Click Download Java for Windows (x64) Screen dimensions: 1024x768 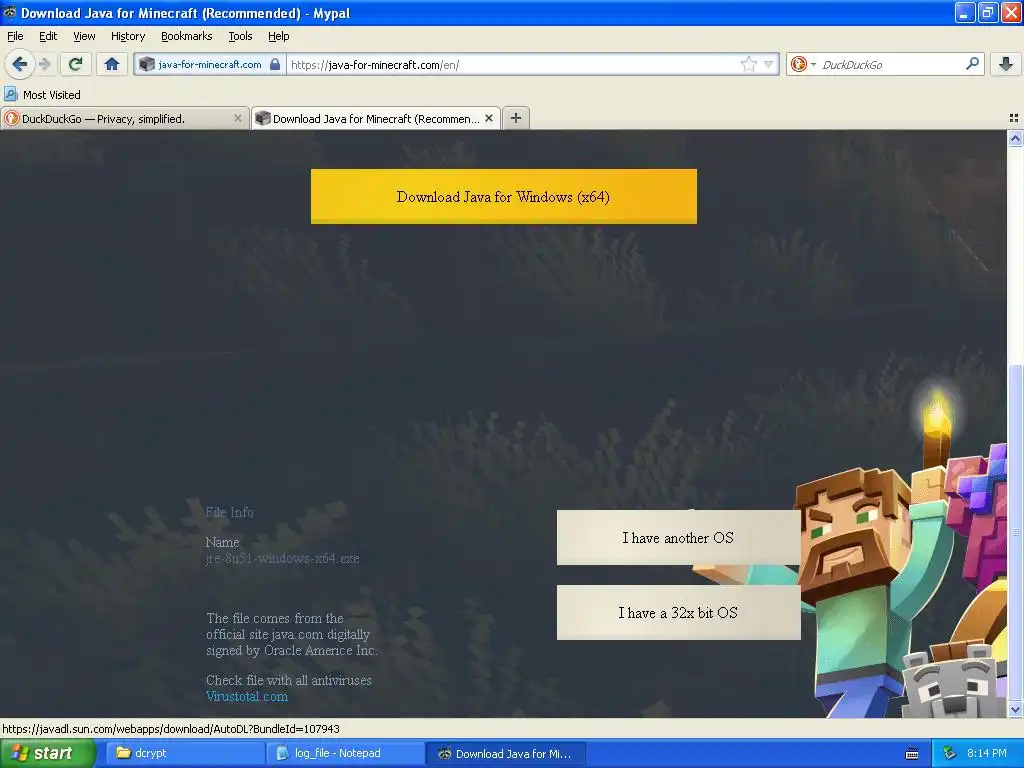click(x=504, y=197)
